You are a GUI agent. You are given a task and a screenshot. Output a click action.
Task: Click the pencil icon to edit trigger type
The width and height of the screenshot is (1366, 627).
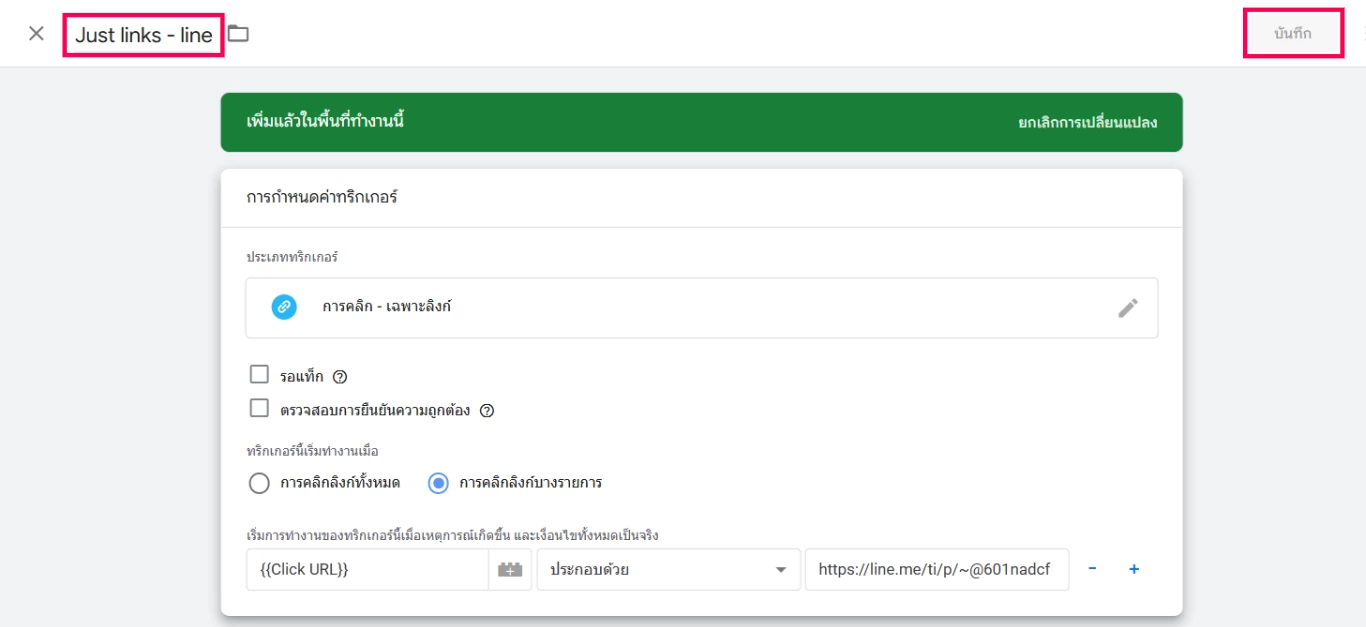point(1127,308)
